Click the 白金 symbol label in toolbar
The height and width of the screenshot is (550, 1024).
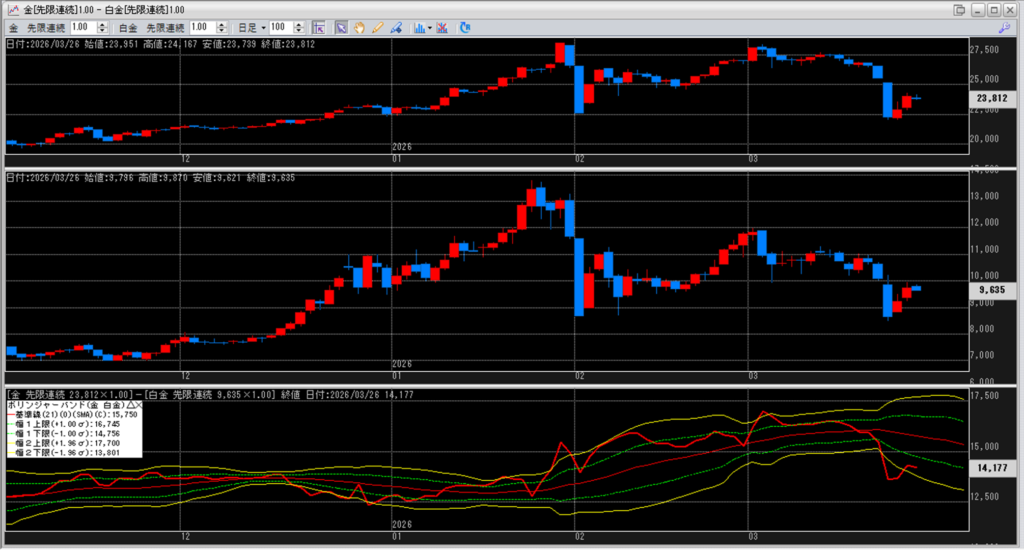[x=128, y=28]
